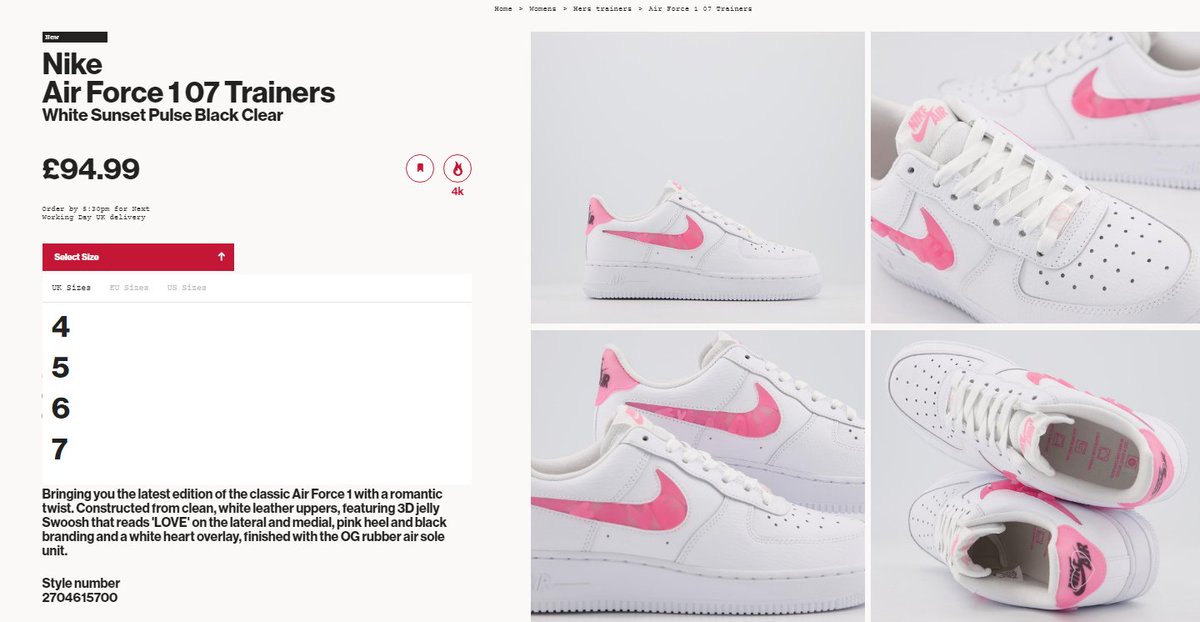Image resolution: width=1200 pixels, height=622 pixels.
Task: Open the toe close-up shoe image
Action: 1035,177
